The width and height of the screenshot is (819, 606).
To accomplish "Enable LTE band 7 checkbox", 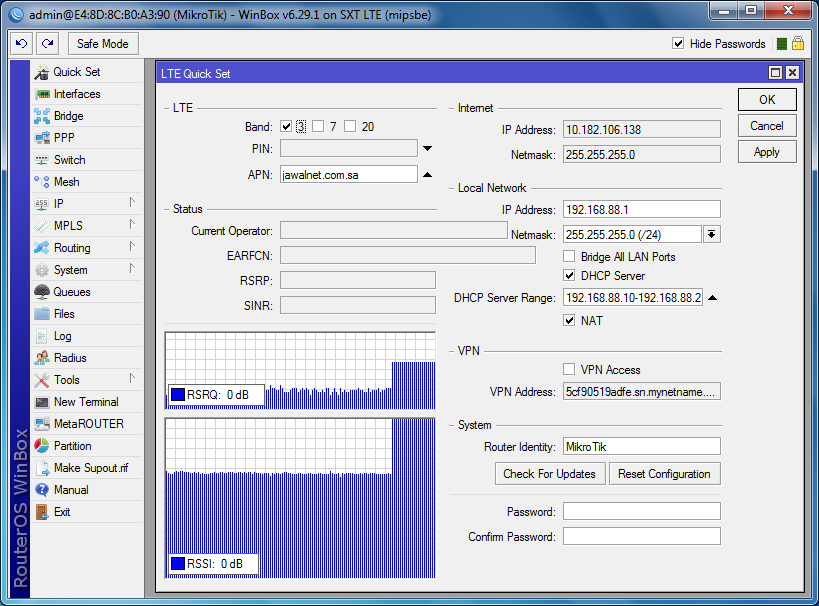I will coord(318,127).
